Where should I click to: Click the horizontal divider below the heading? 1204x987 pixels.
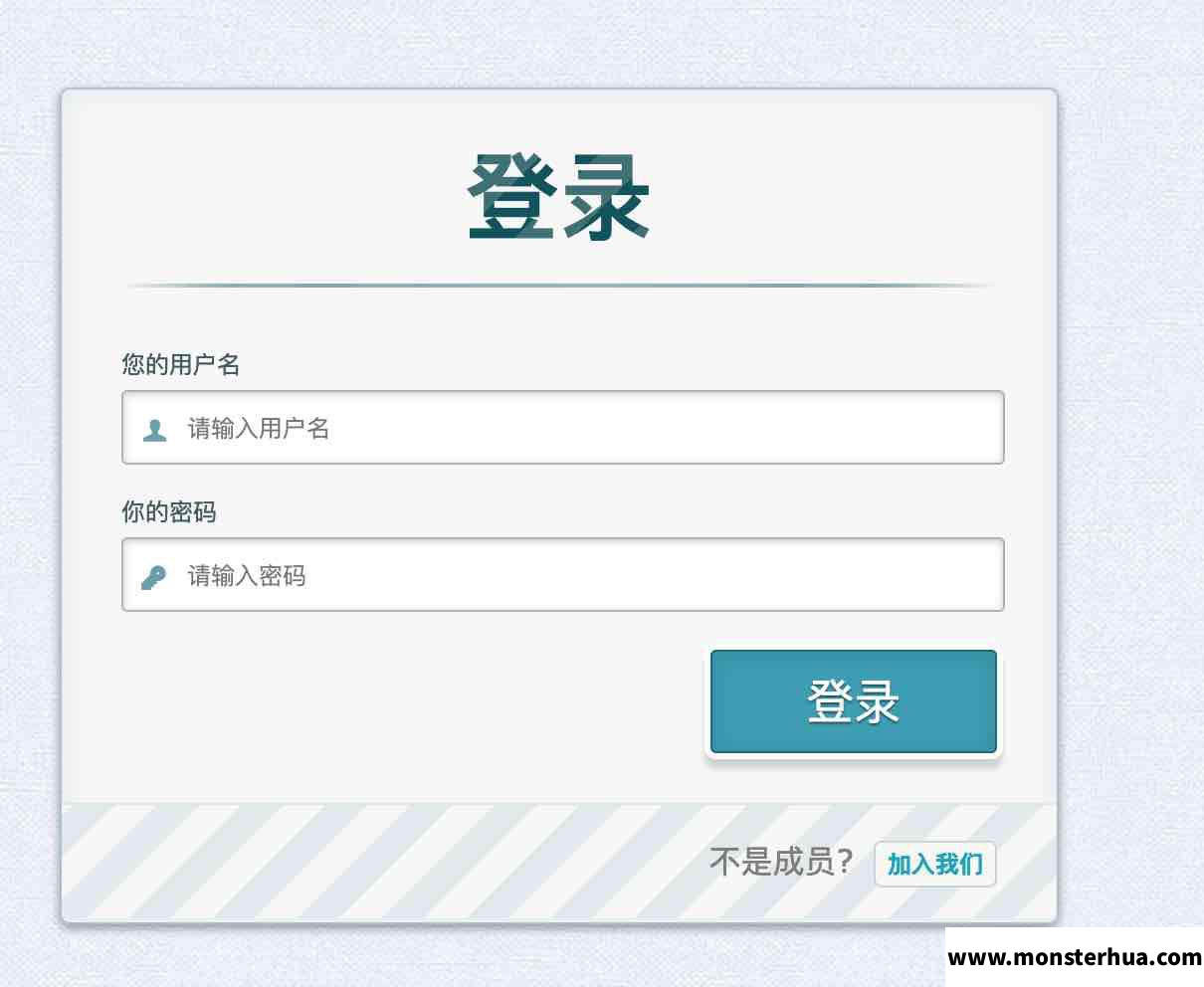[x=558, y=286]
